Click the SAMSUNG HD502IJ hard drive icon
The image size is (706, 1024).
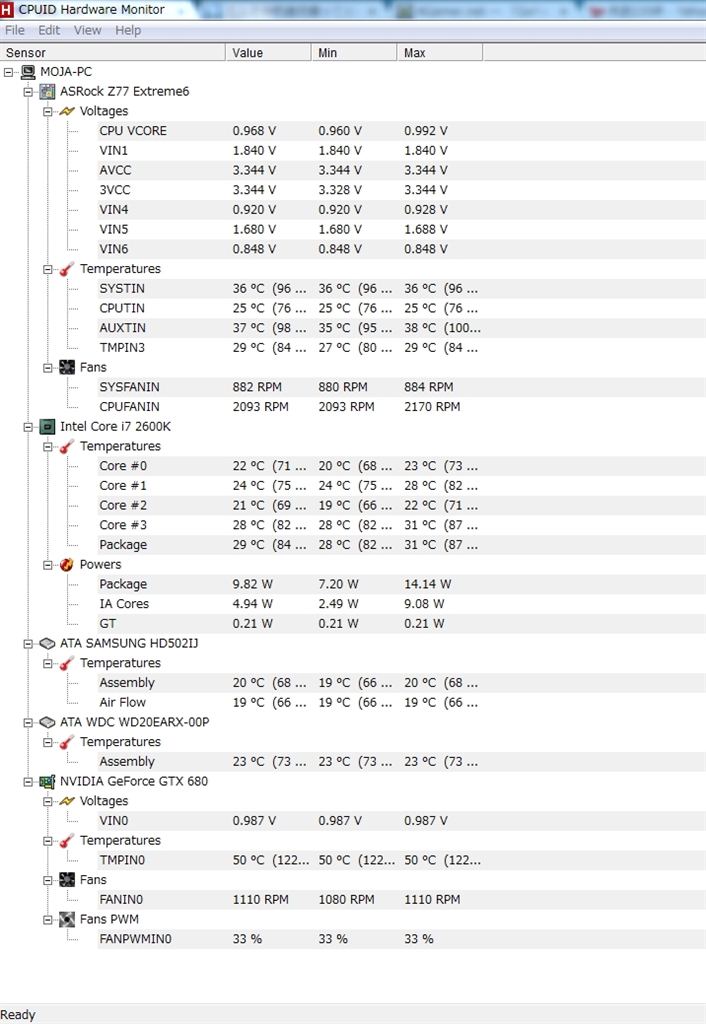pos(47,643)
